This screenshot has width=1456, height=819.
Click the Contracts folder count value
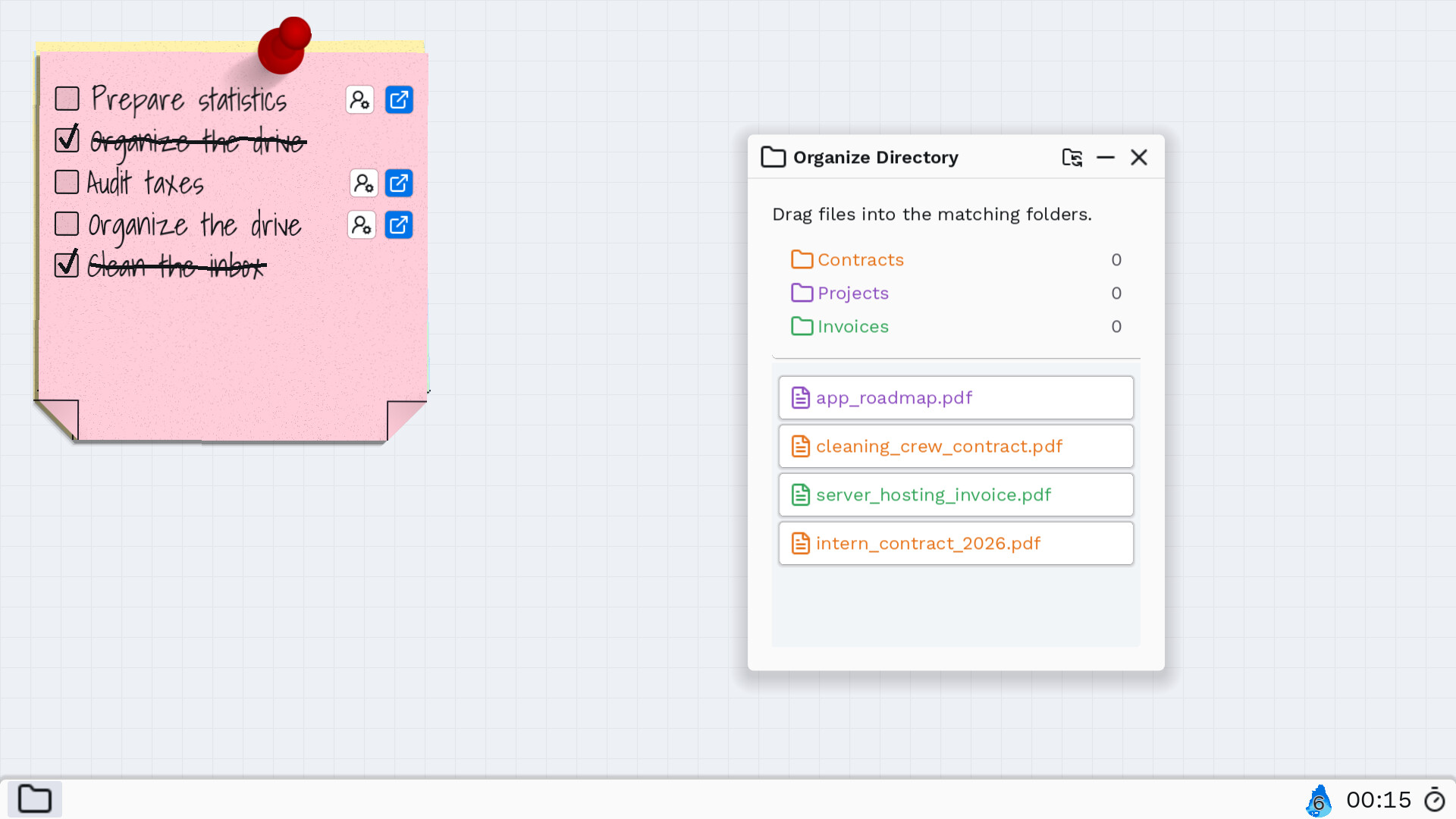tap(1116, 260)
